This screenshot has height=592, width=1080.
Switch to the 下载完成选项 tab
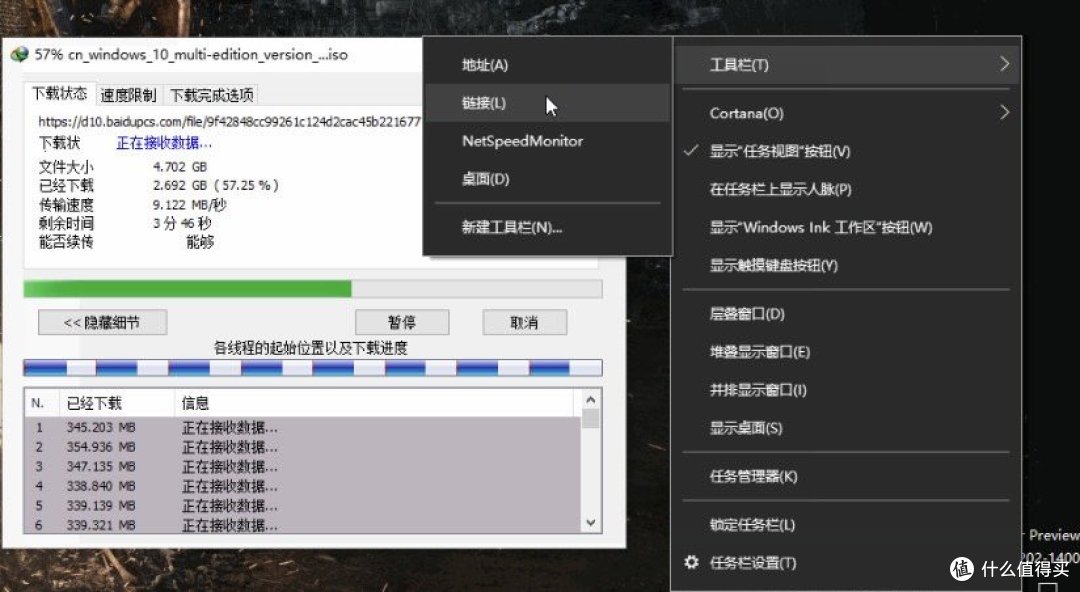(212, 92)
